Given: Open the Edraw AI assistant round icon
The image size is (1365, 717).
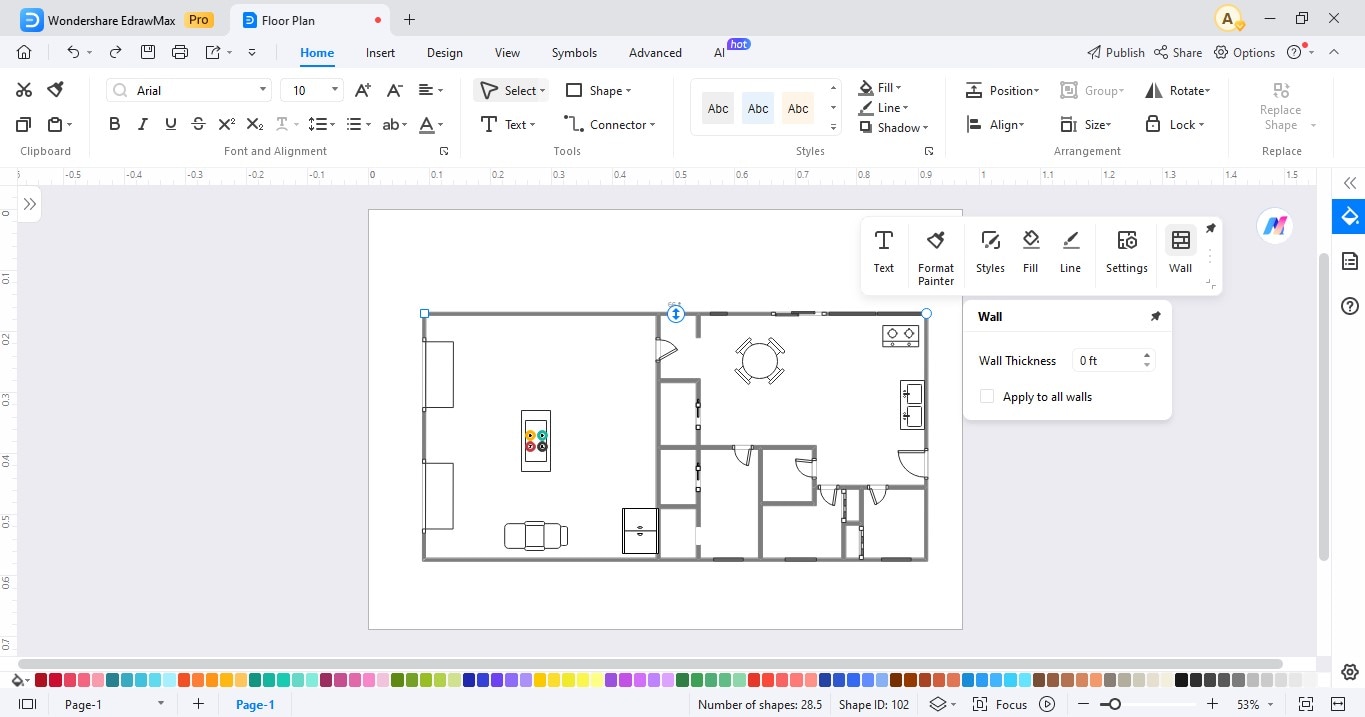Looking at the screenshot, I should [1274, 226].
